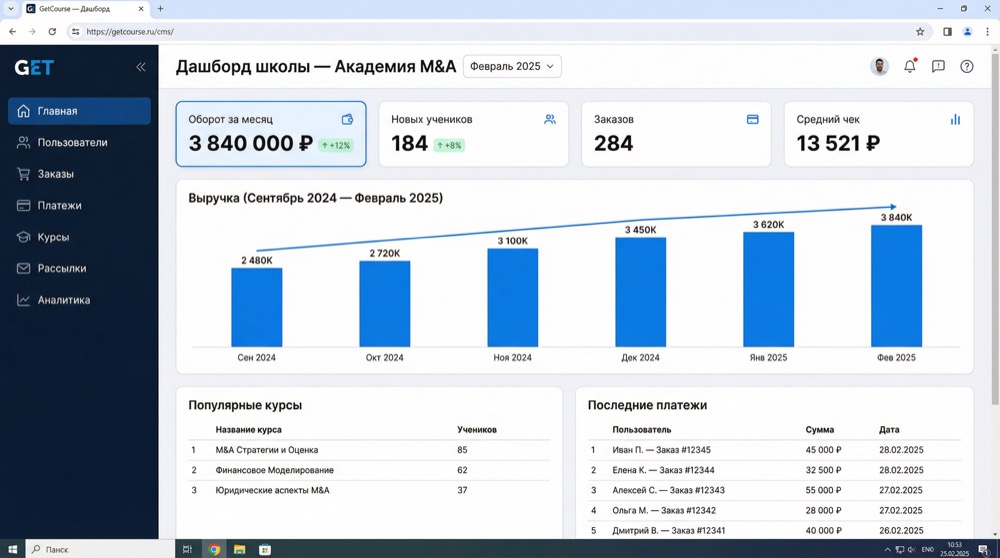Viewport: 1000px width, 558px height.
Task: Open the user profile avatar
Action: (x=879, y=67)
